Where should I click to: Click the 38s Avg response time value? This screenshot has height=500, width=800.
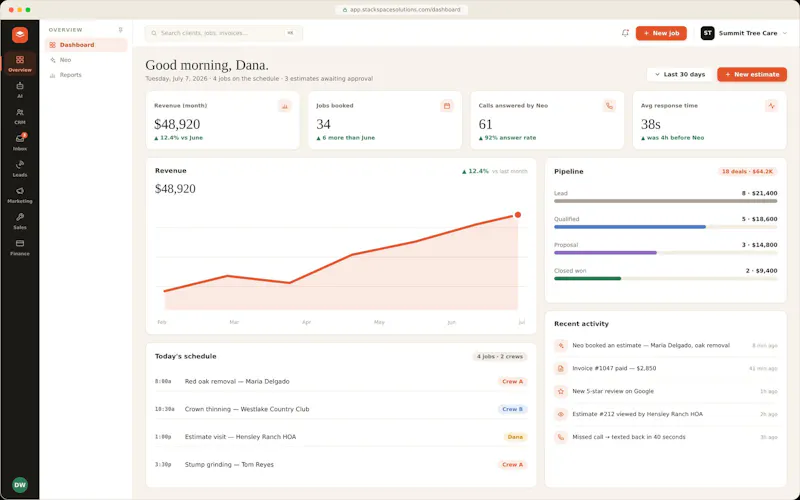(x=651, y=124)
